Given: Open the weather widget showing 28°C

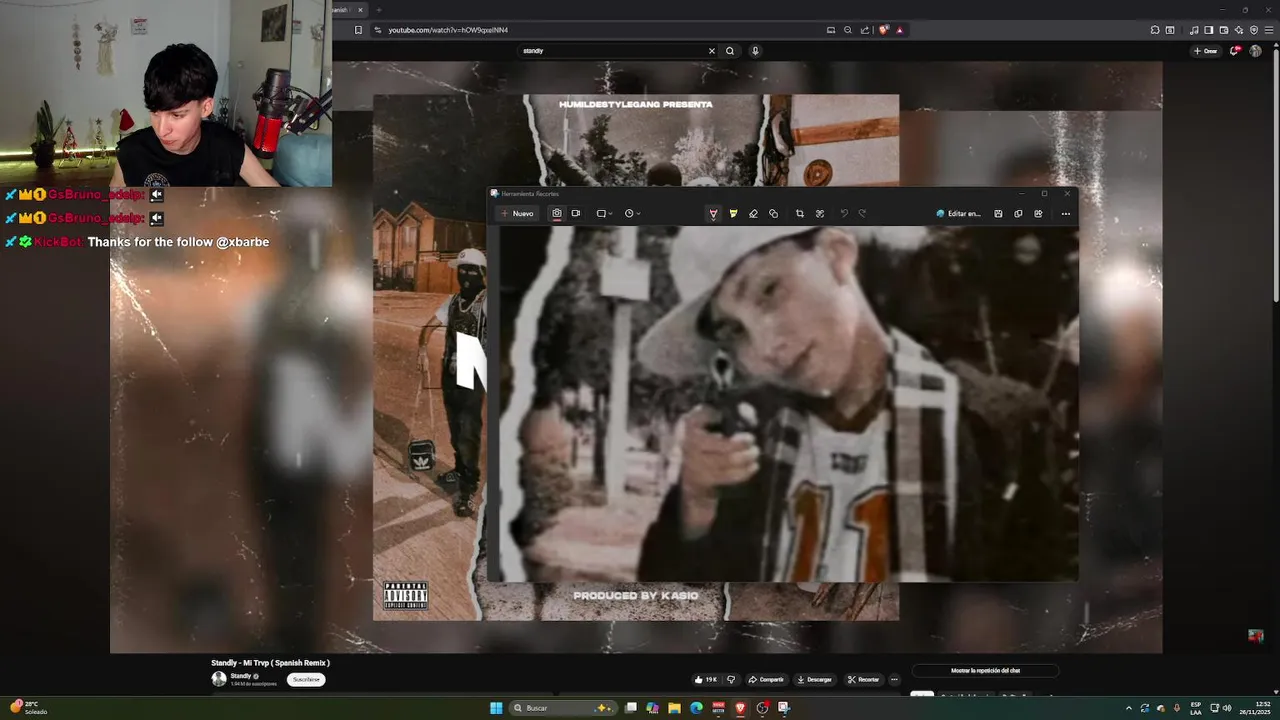Looking at the screenshot, I should [26, 707].
